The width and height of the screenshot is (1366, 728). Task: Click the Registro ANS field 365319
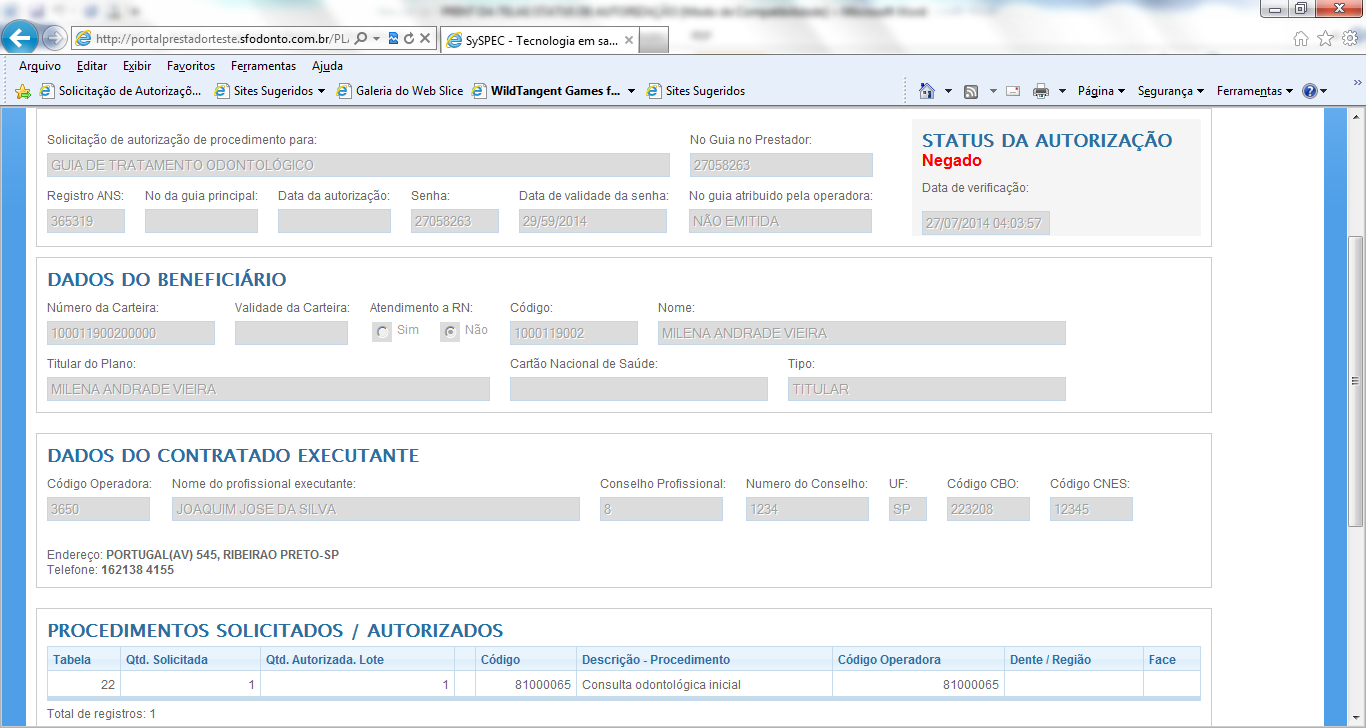[x=86, y=221]
